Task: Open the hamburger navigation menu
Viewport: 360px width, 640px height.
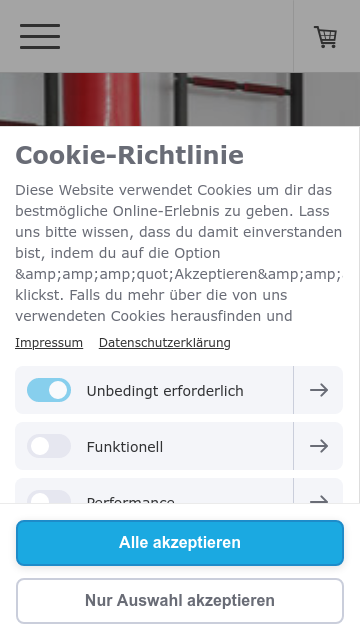Action: pyautogui.click(x=40, y=36)
